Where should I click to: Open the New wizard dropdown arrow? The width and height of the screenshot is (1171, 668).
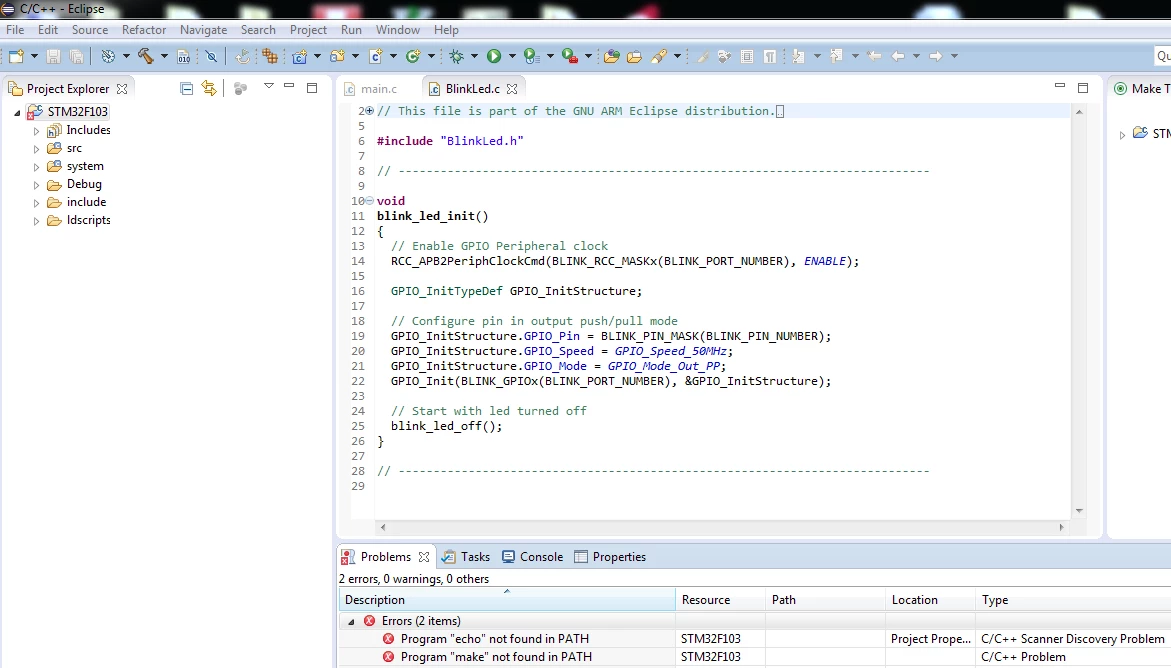click(x=34, y=56)
